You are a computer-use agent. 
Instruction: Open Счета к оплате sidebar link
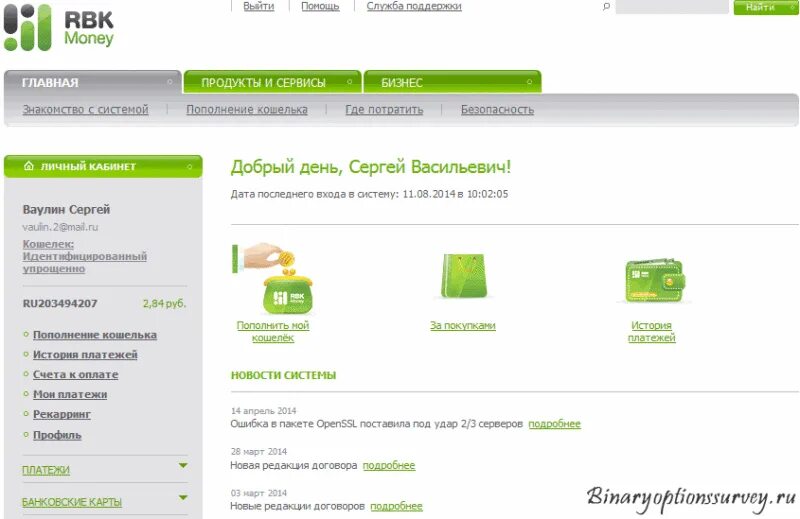pyautogui.click(x=76, y=375)
